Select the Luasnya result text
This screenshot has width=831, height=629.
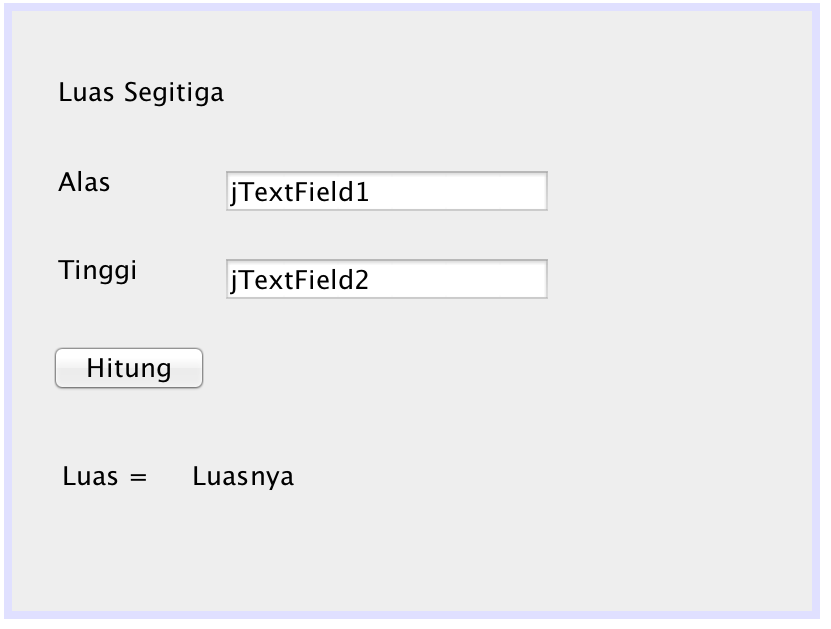(x=243, y=476)
